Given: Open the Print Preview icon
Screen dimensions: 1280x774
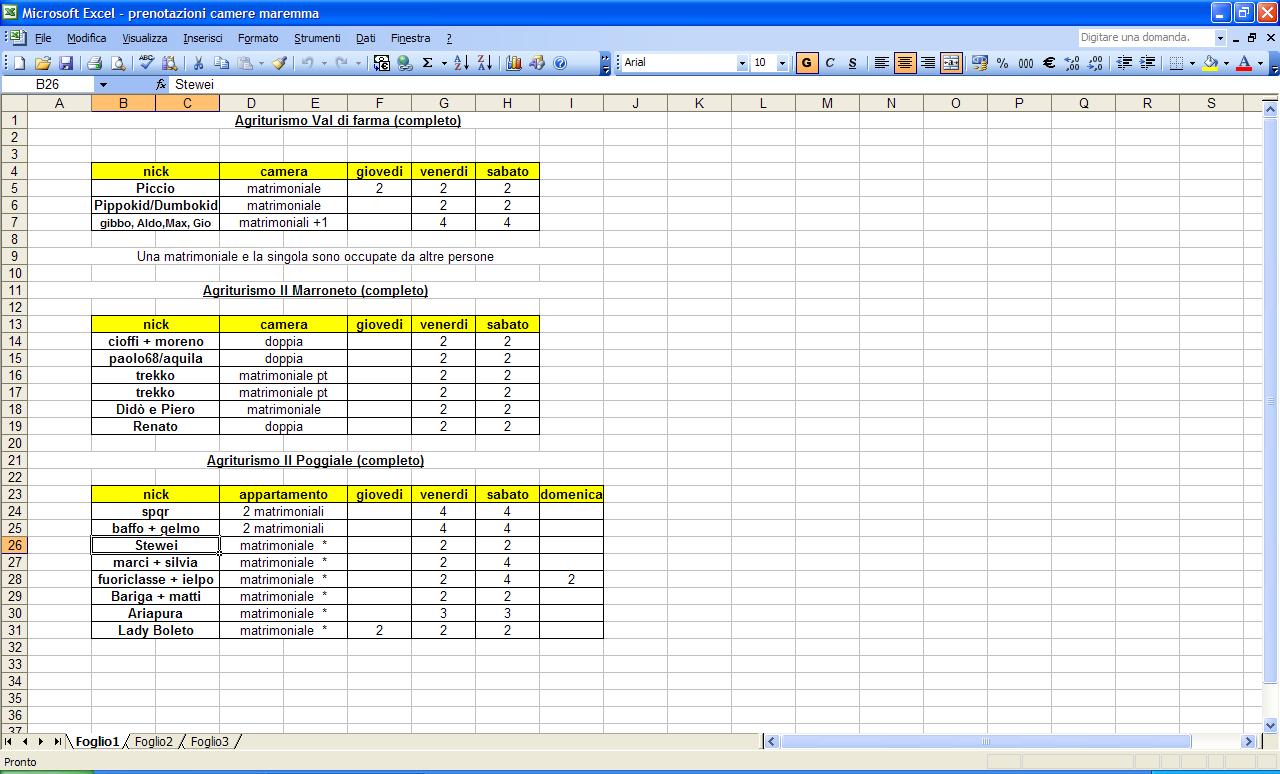Looking at the screenshot, I should [x=118, y=63].
